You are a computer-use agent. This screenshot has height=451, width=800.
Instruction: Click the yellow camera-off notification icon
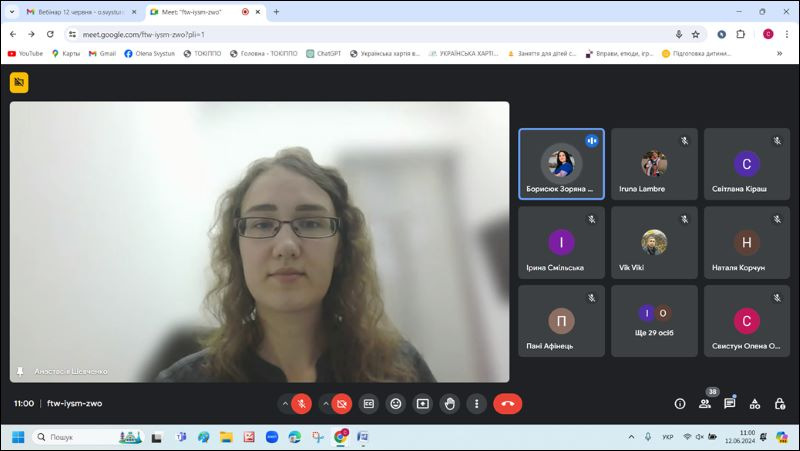19,82
